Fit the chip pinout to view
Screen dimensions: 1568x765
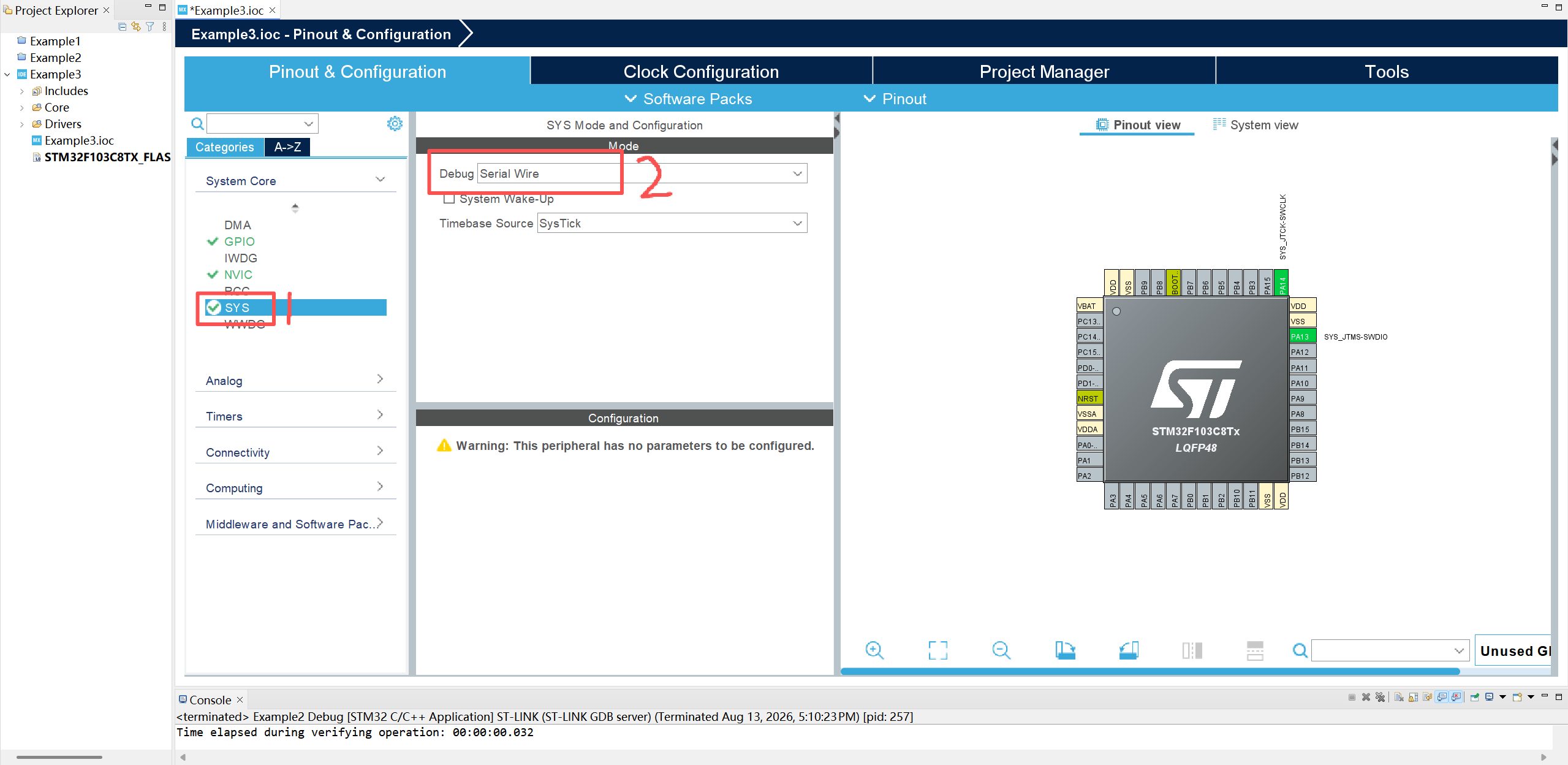coord(937,650)
